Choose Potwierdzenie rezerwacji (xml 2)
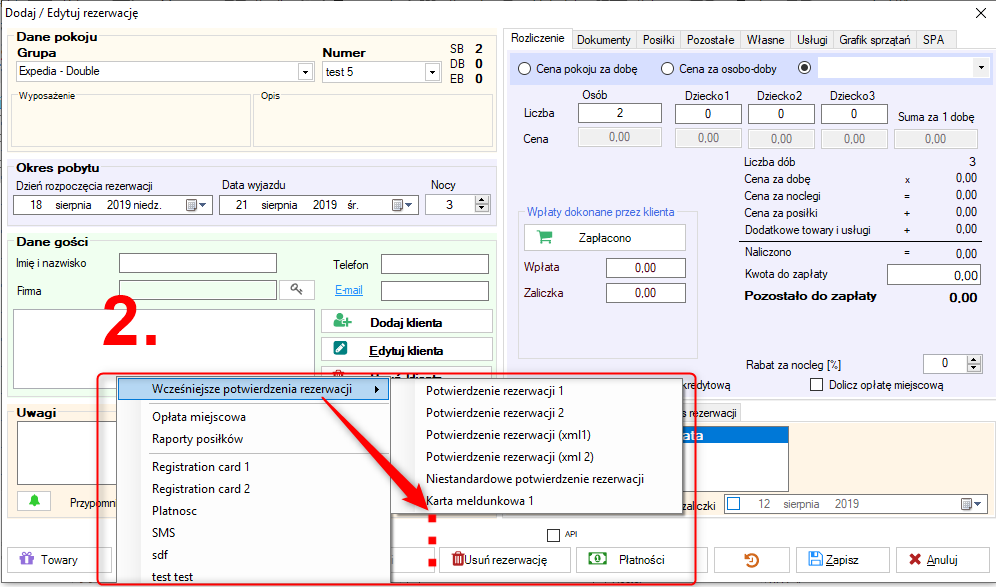The height and width of the screenshot is (587, 998). pyautogui.click(x=536, y=456)
